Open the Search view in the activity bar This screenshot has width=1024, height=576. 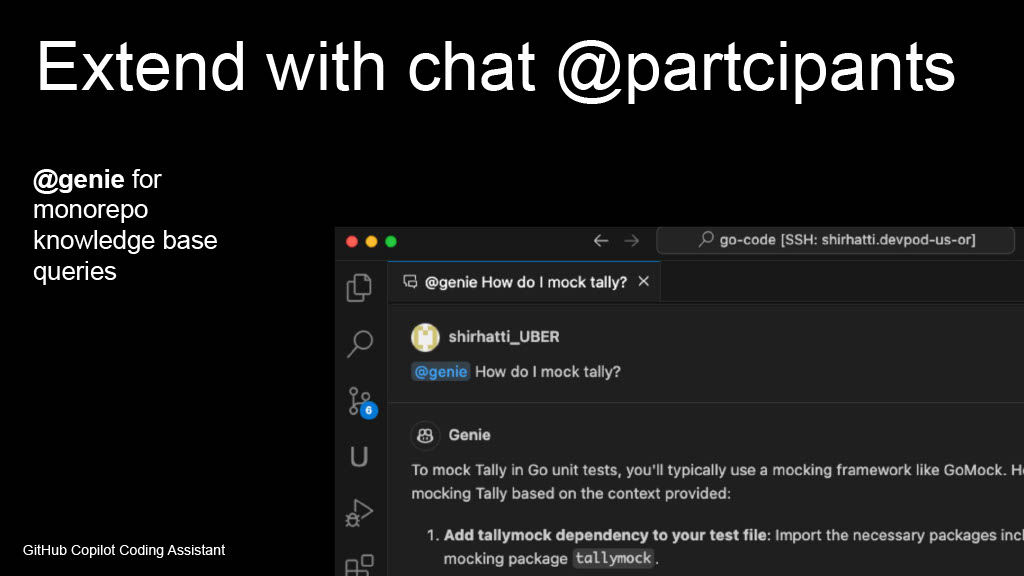(359, 344)
